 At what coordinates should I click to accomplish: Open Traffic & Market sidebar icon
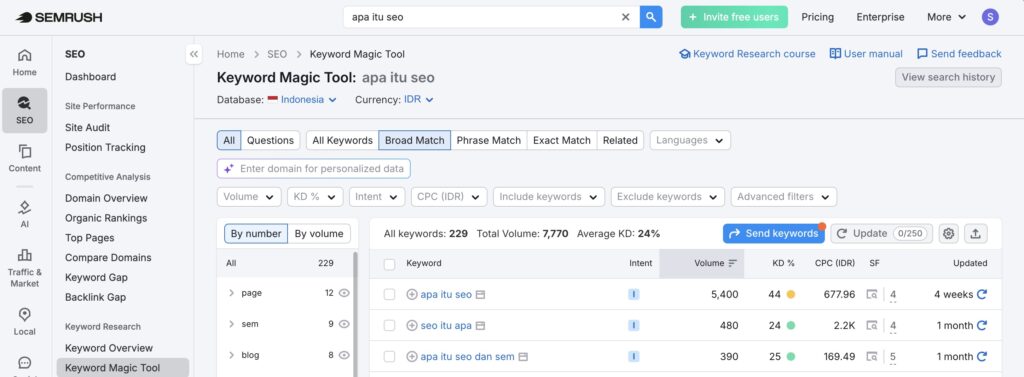(25, 268)
